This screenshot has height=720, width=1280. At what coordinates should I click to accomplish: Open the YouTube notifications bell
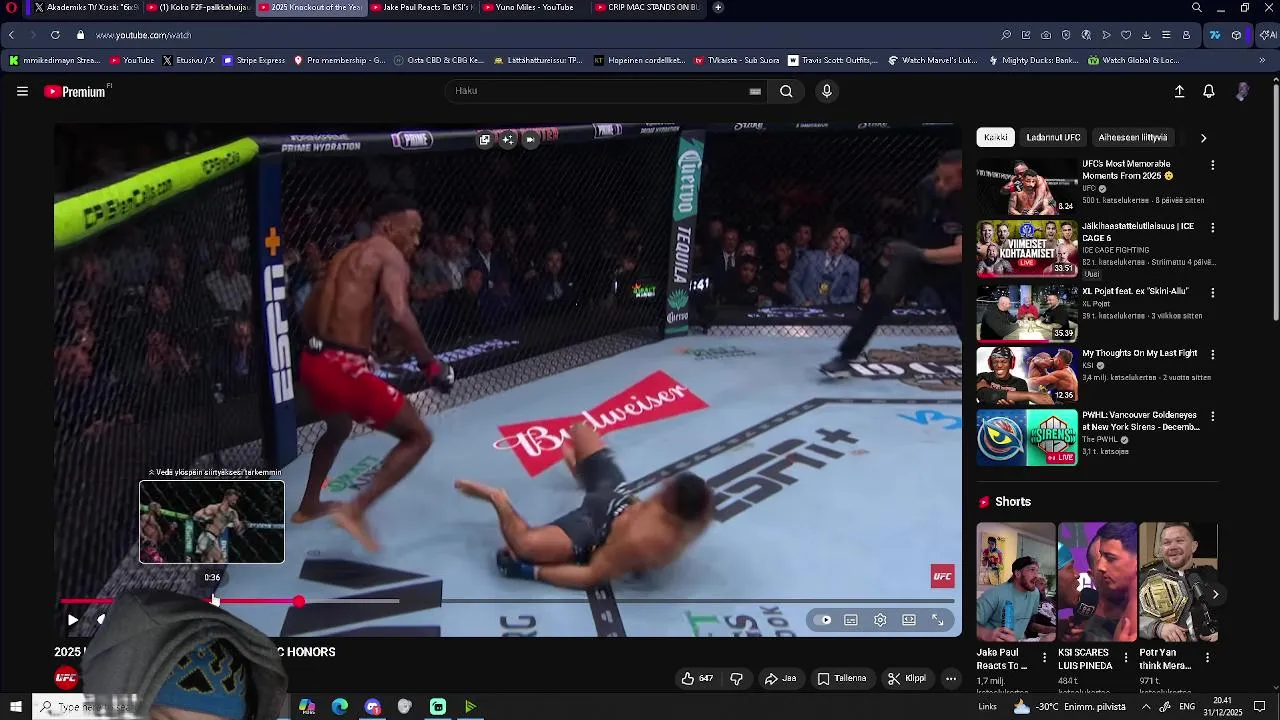coord(1209,91)
